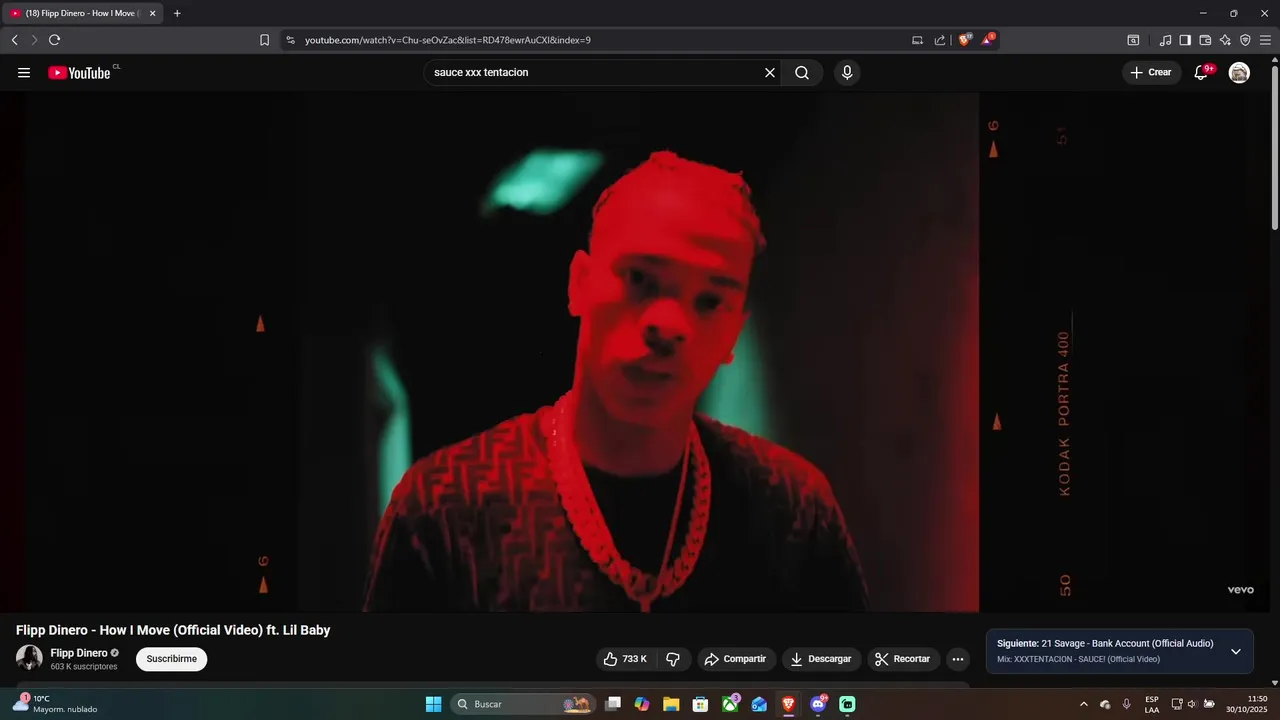This screenshot has height=720, width=1280.
Task: Like the video with thumbs up
Action: point(625,659)
